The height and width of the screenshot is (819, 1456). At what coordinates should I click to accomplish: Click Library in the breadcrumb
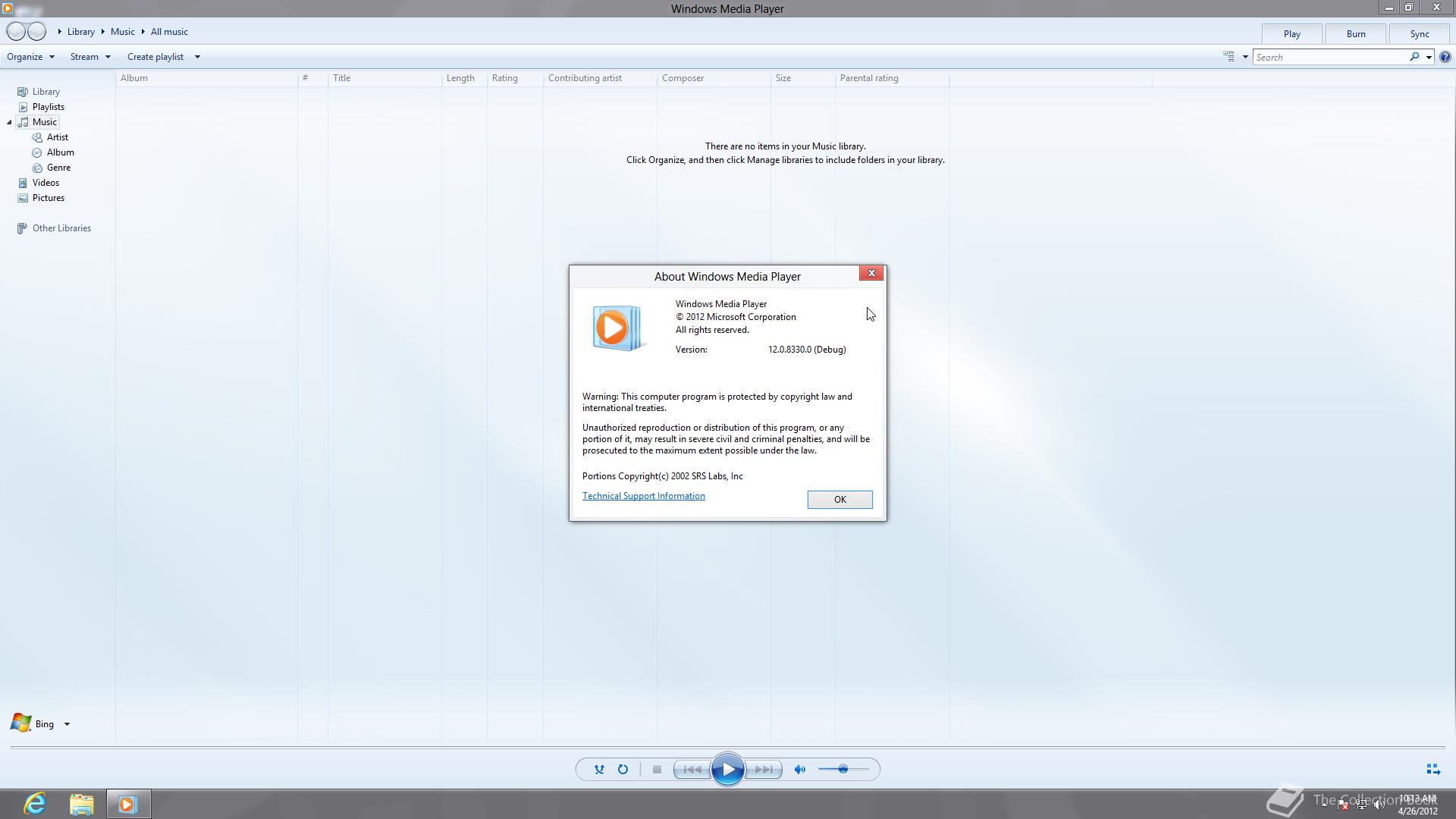tap(81, 32)
